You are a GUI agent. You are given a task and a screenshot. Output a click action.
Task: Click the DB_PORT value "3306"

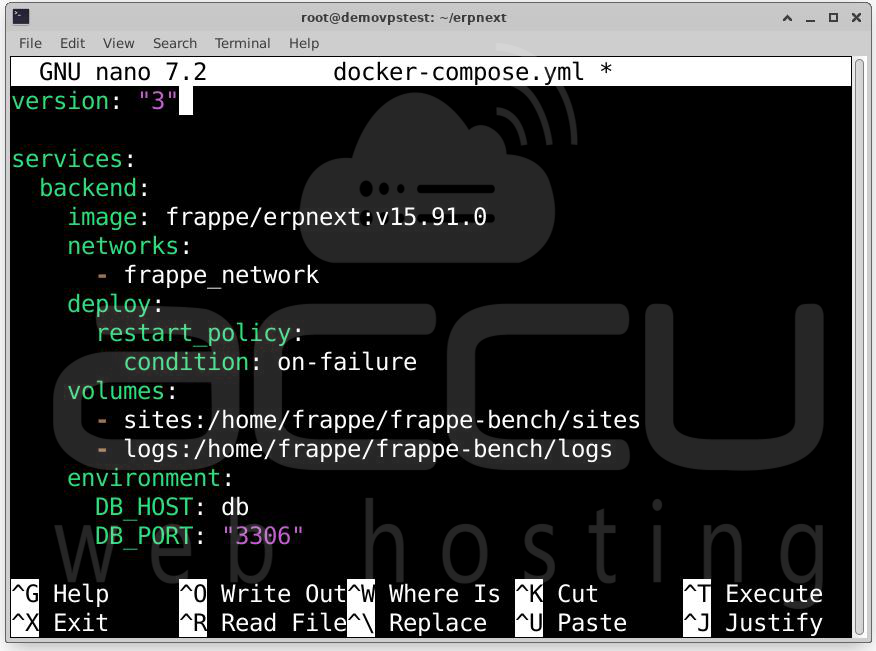pos(263,536)
